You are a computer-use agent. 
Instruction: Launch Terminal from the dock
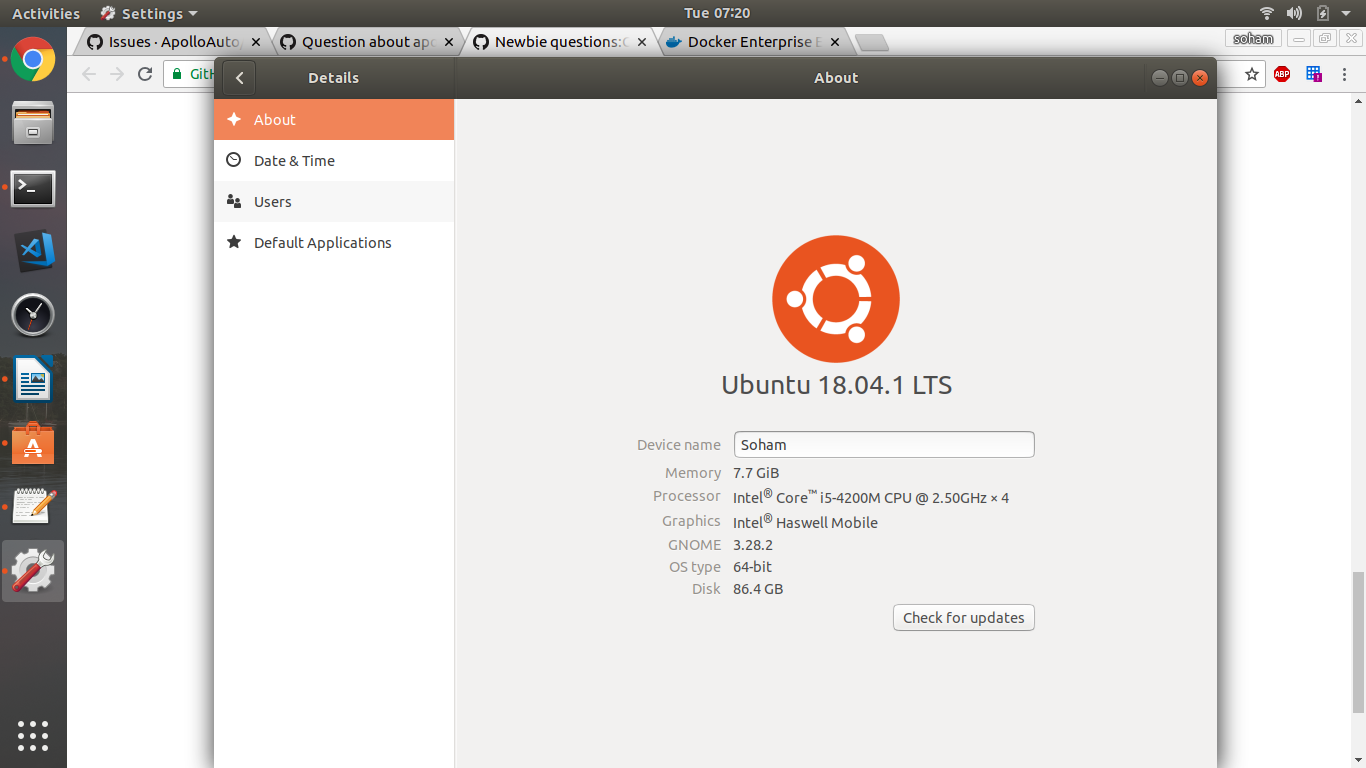point(33,188)
